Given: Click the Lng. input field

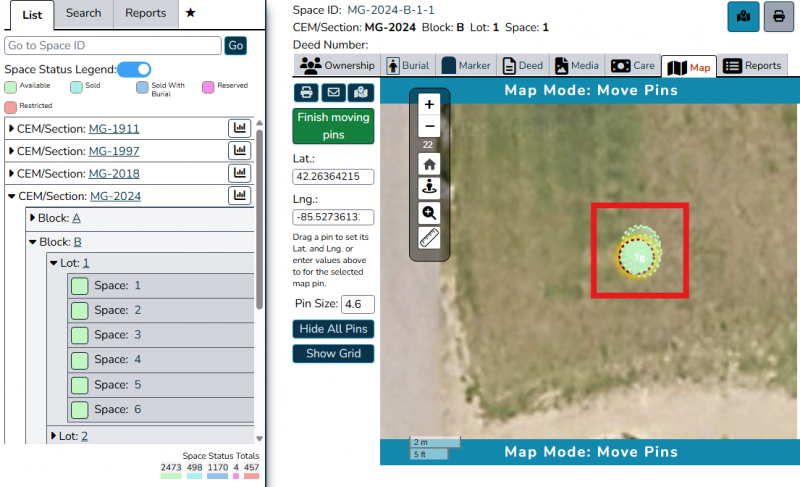Looking at the screenshot, I should pyautogui.click(x=333, y=217).
